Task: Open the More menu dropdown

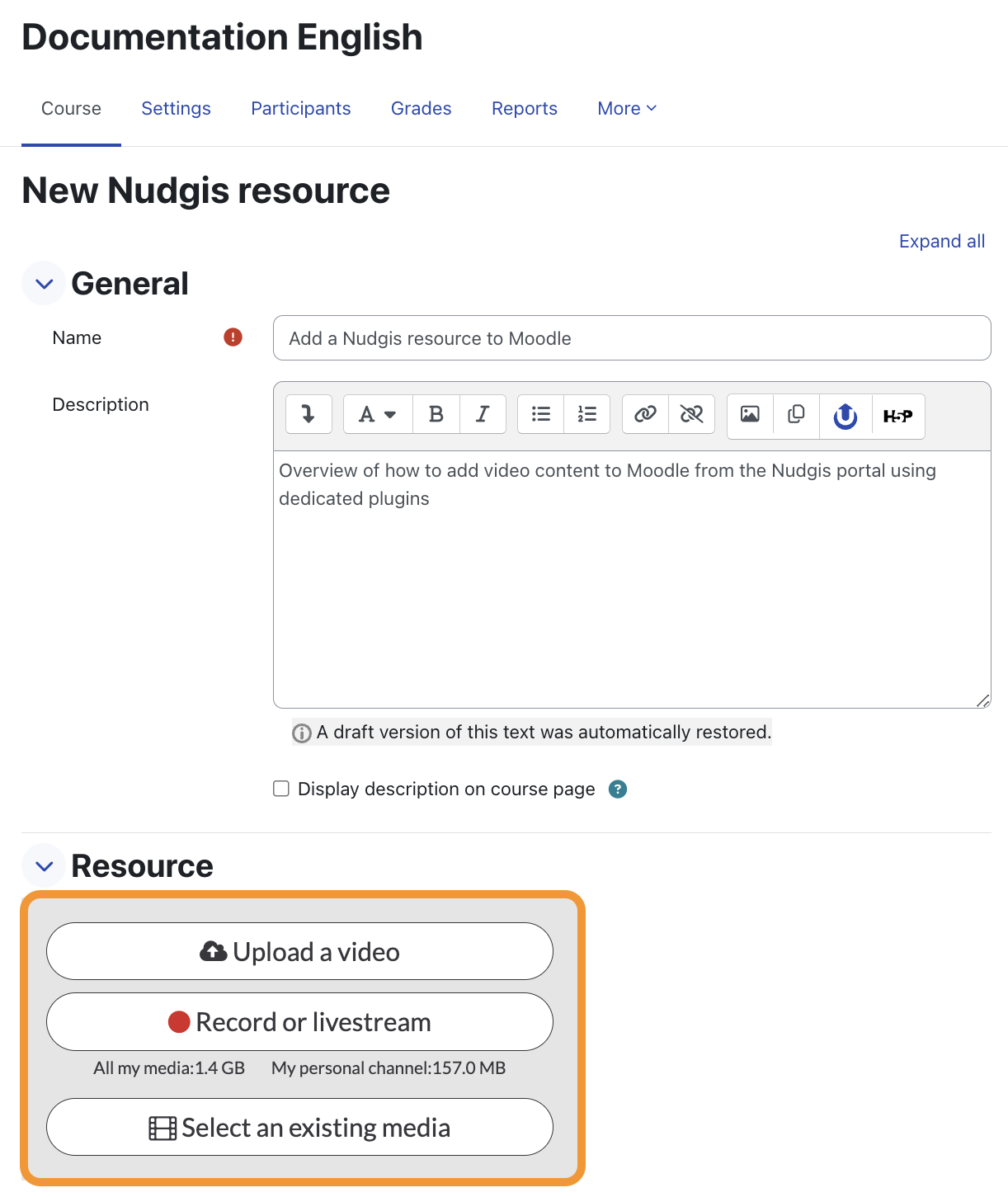Action: (x=627, y=108)
